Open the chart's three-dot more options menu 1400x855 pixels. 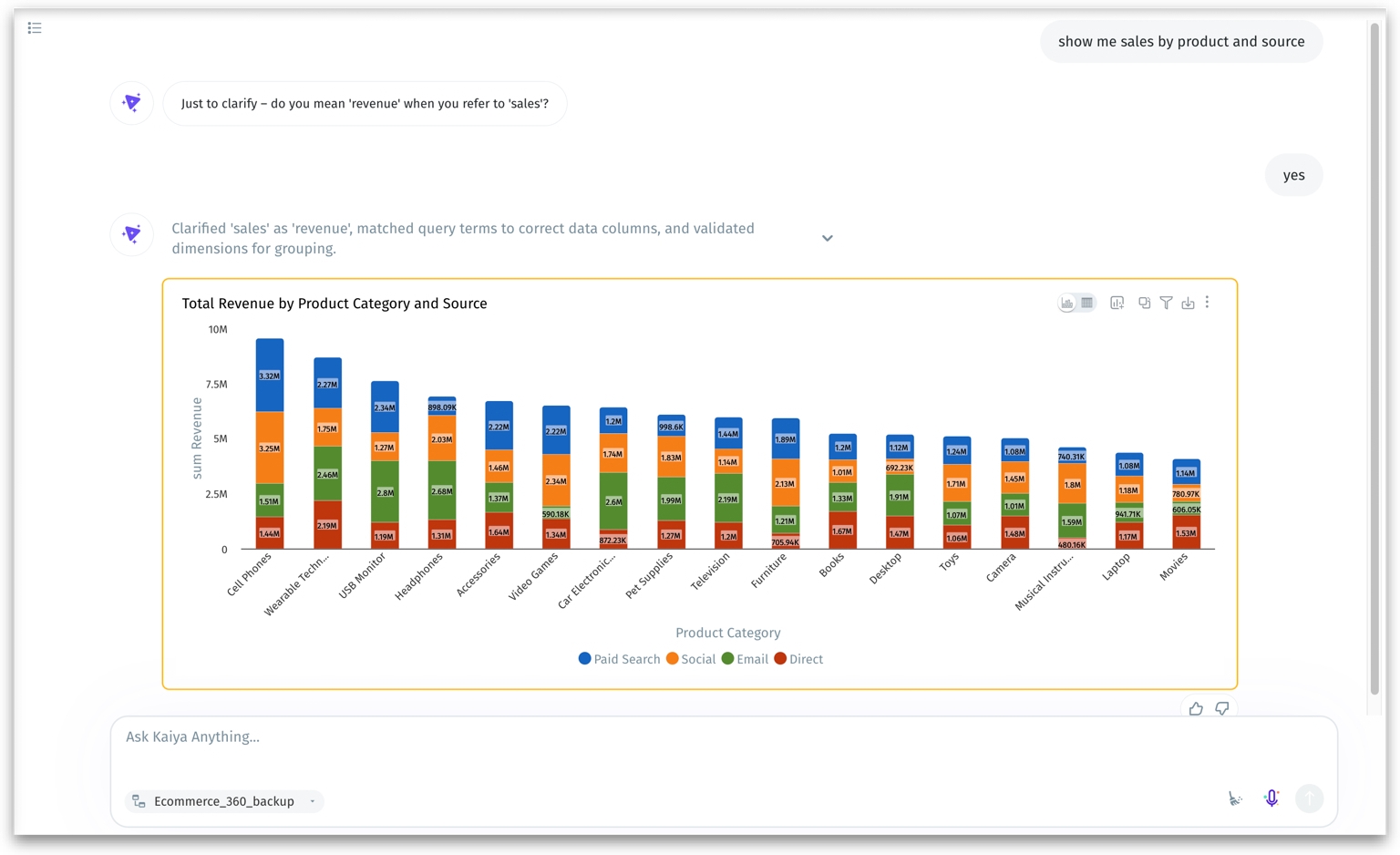[1207, 303]
